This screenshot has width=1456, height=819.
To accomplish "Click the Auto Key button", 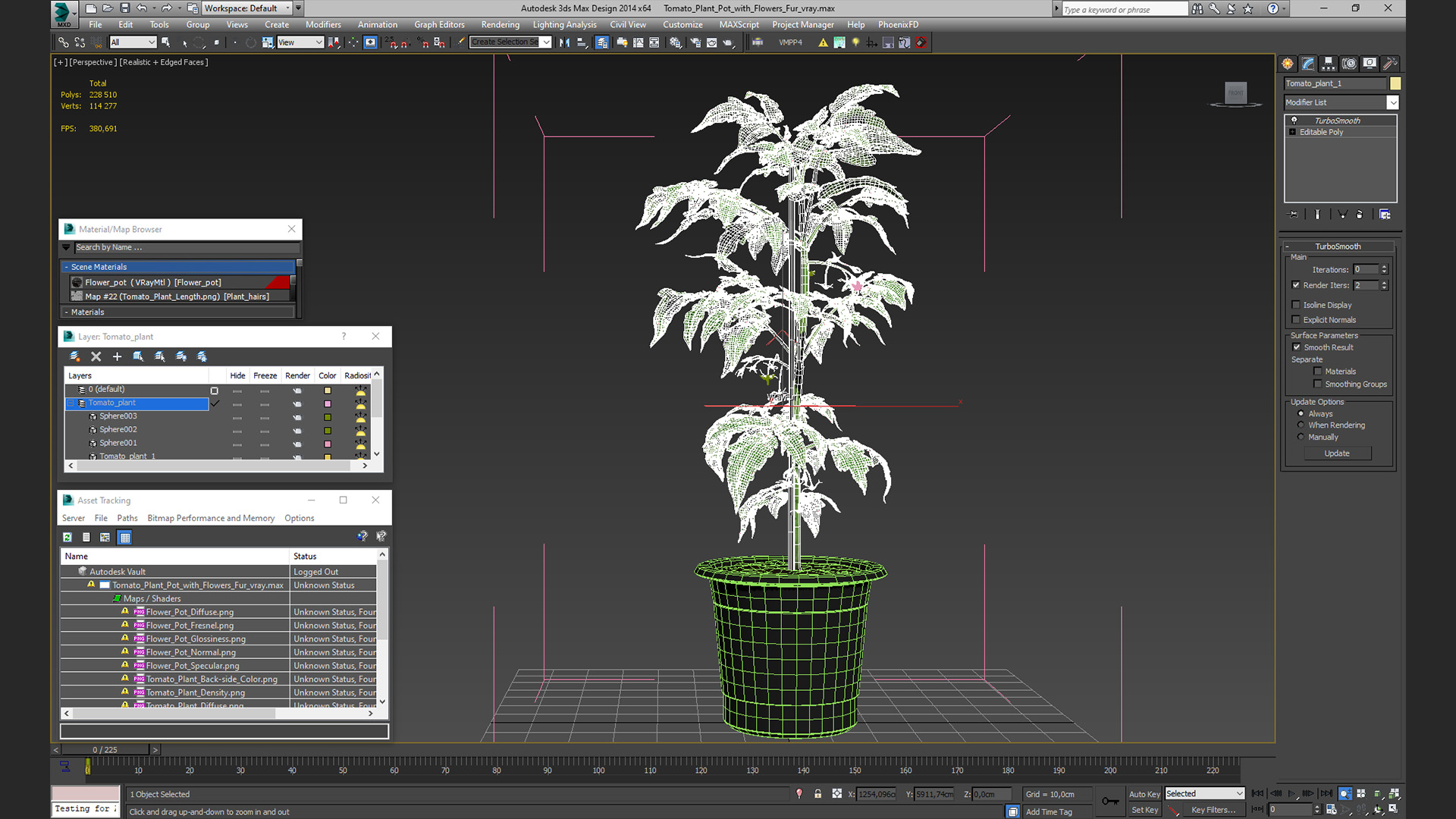I will click(1144, 794).
